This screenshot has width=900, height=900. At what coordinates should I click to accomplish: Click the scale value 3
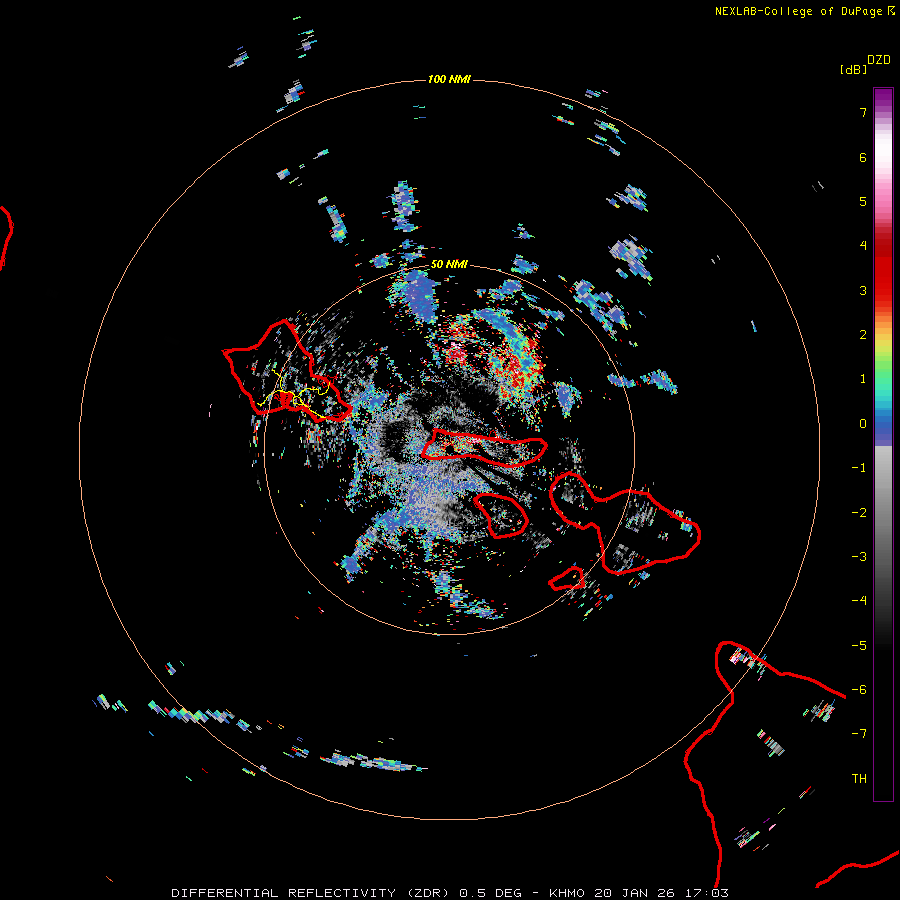point(863,290)
